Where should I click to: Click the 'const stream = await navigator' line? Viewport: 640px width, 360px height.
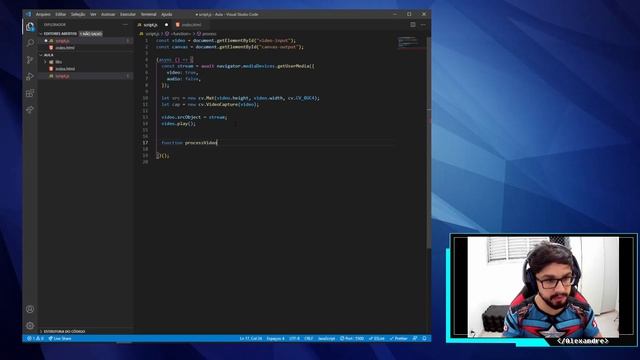238,66
